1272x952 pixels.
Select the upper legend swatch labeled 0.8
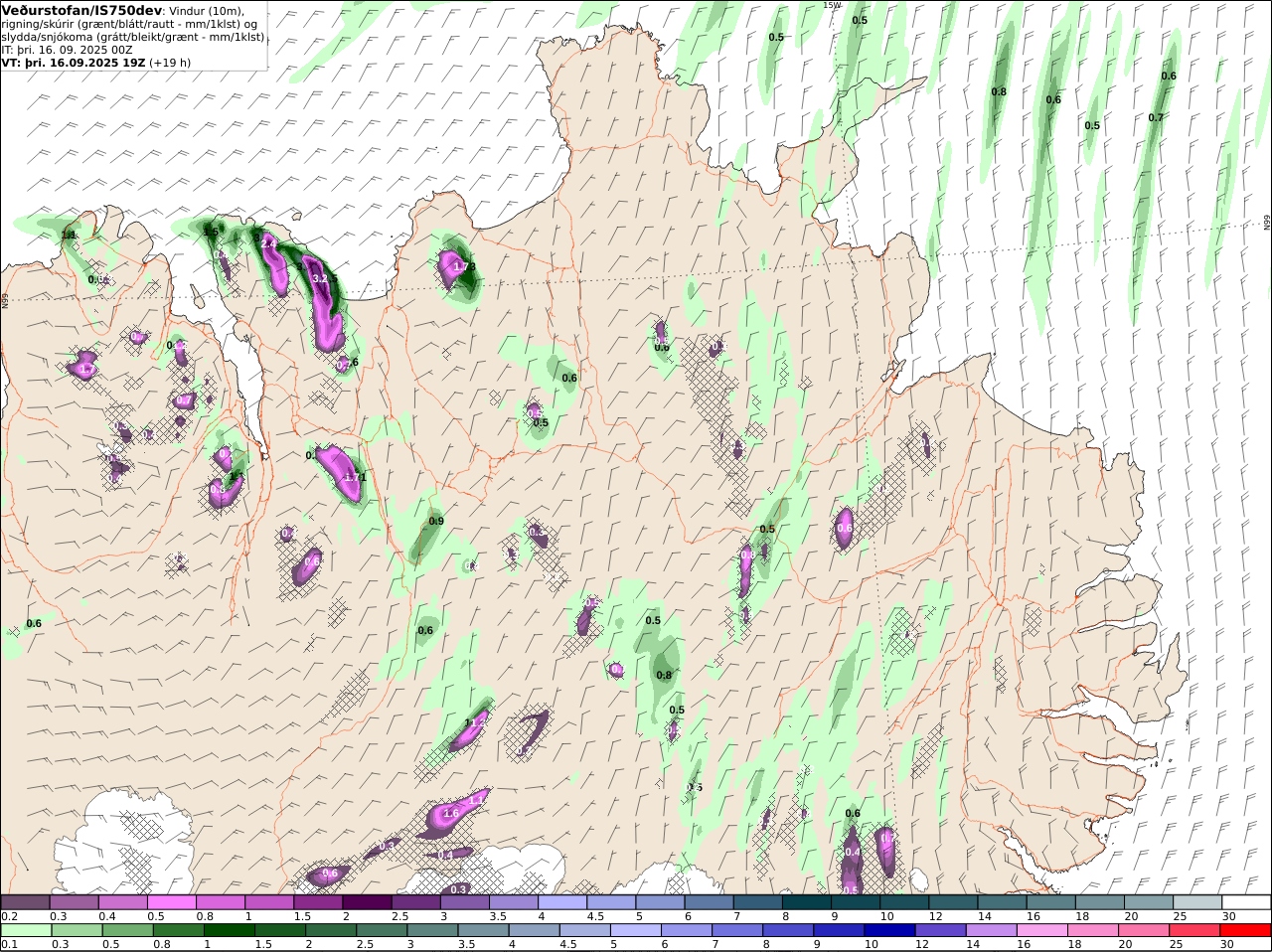(220, 901)
